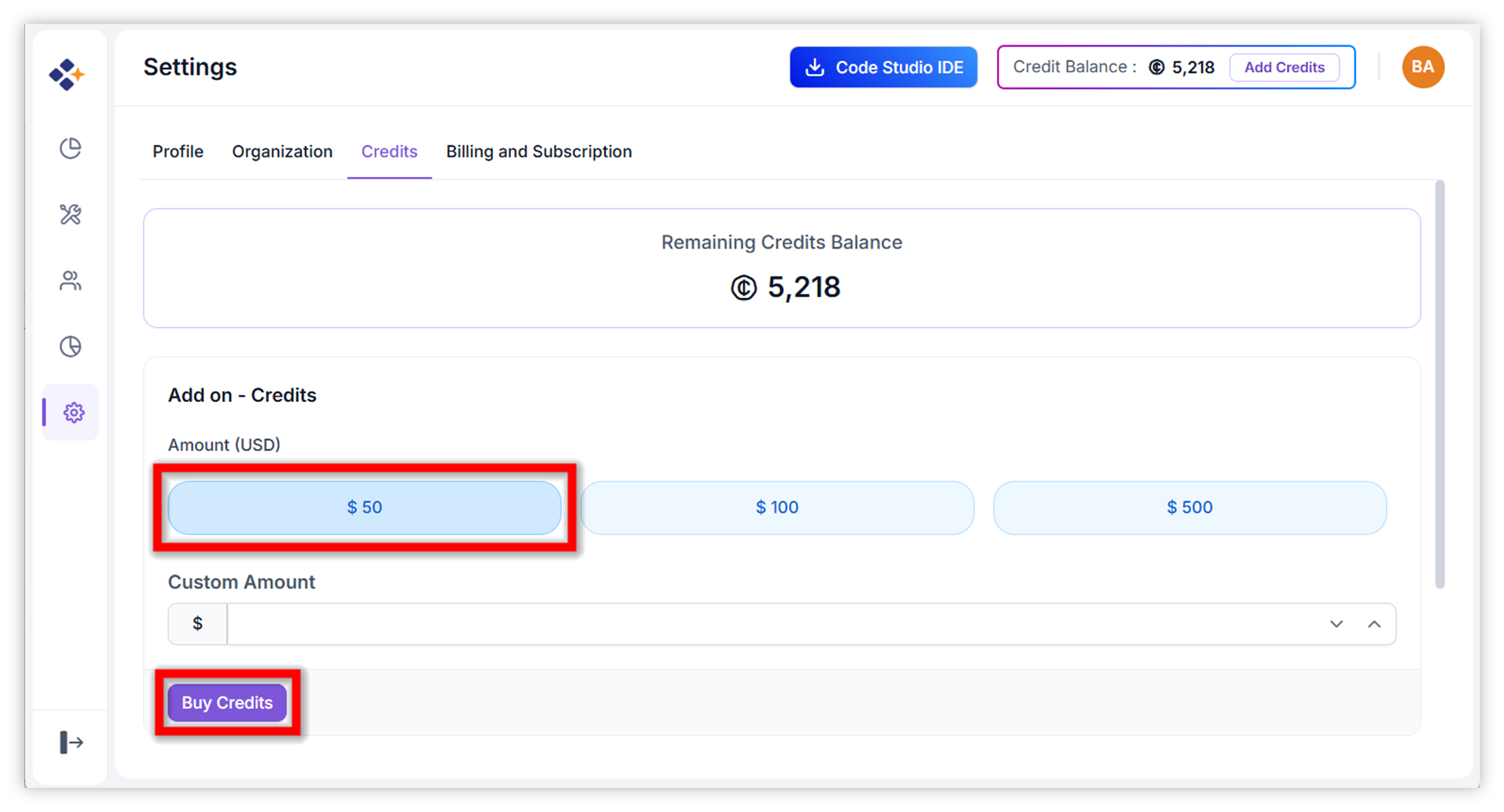
Task: Open the tools icon in sidebar
Action: (70, 215)
